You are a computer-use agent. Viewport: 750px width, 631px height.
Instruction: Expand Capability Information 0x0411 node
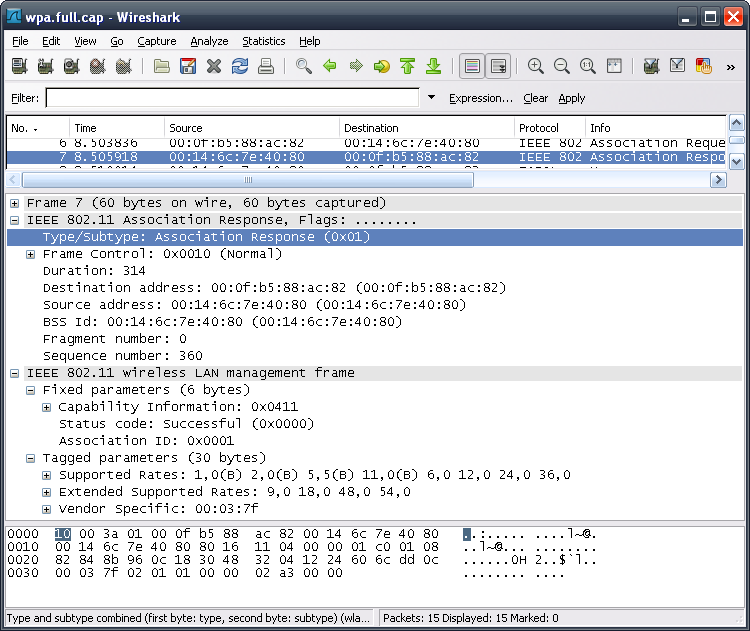pyautogui.click(x=46, y=407)
